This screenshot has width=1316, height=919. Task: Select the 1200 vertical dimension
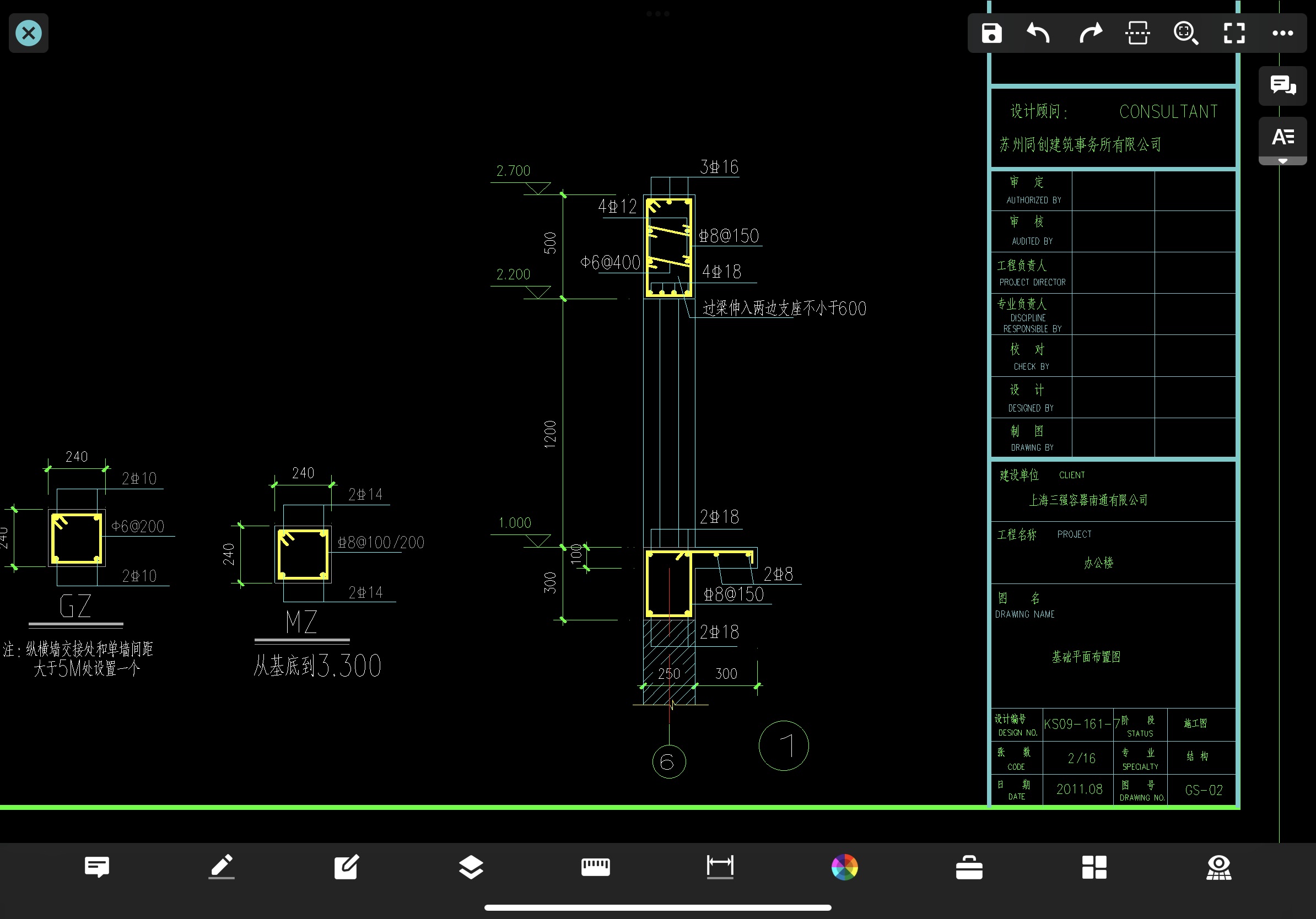pos(549,434)
